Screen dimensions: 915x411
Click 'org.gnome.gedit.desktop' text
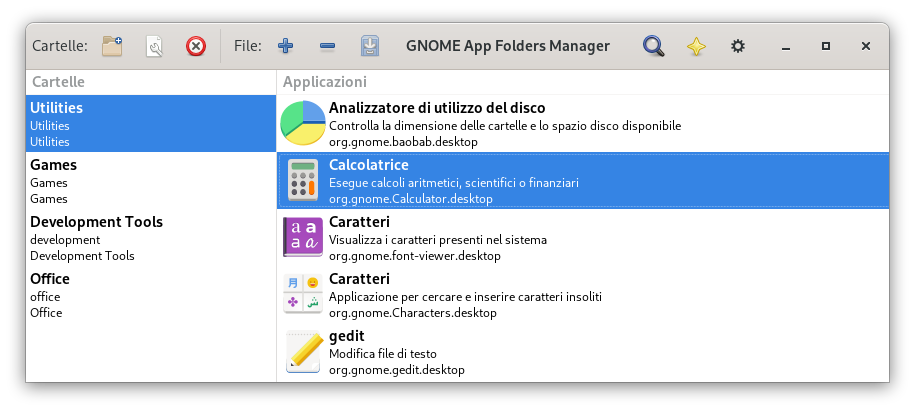pos(397,370)
